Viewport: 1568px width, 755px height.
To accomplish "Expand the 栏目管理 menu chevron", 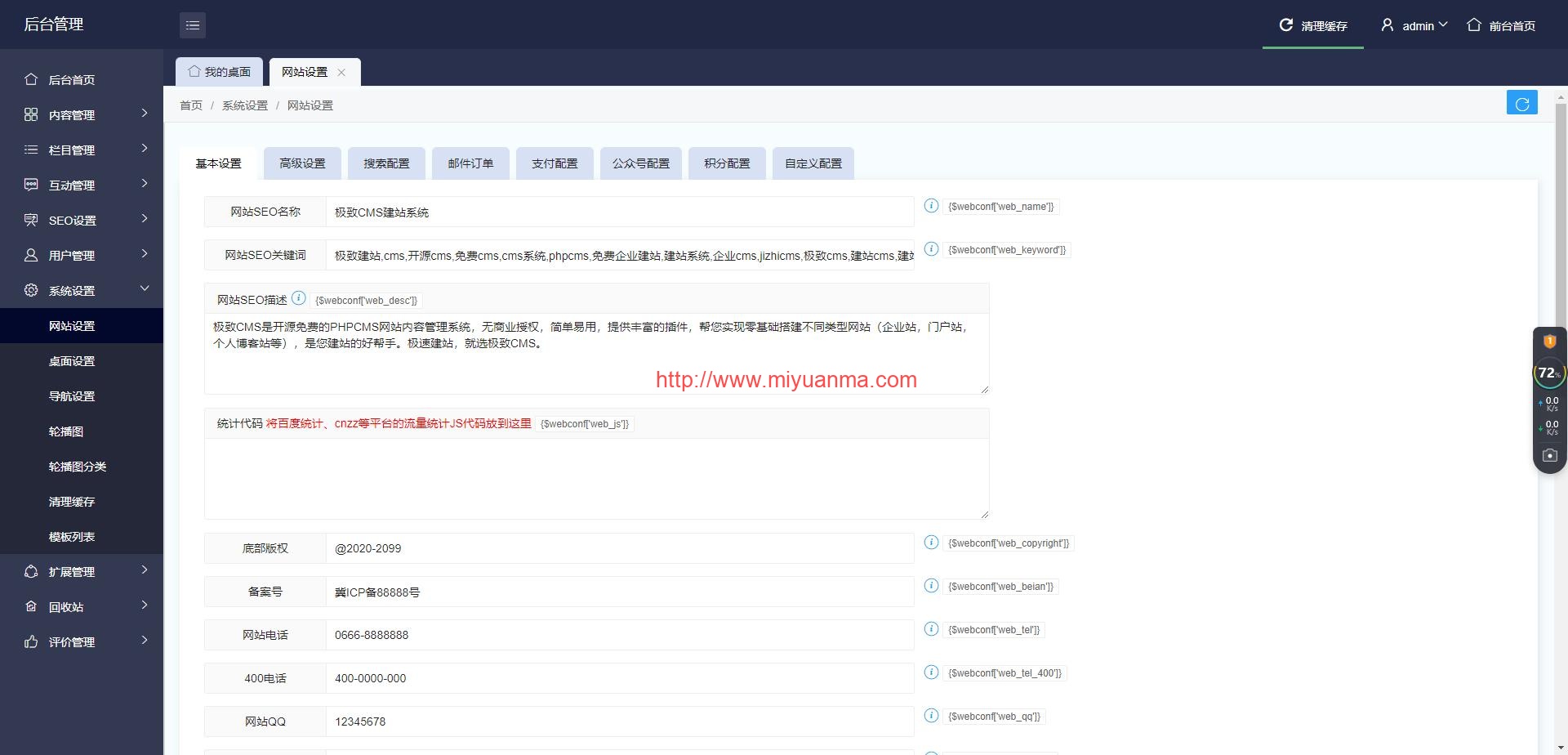I will tap(145, 148).
